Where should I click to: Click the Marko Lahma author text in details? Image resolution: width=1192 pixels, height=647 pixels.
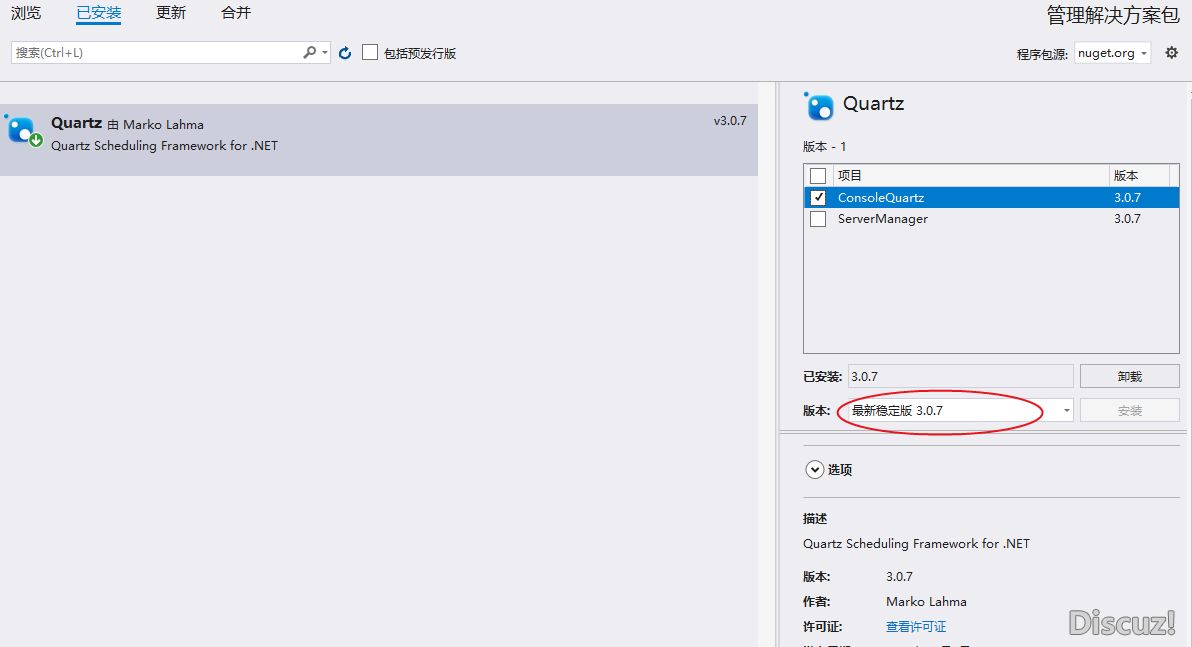(926, 601)
